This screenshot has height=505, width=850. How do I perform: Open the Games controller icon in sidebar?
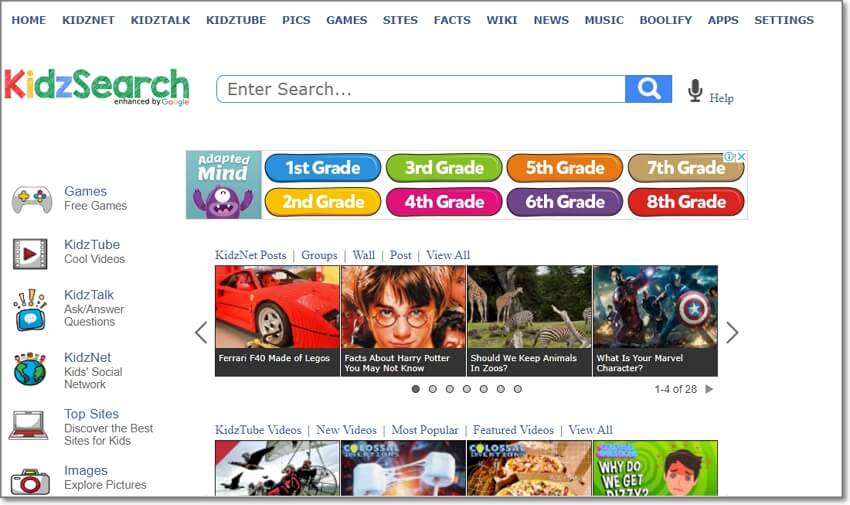click(x=31, y=199)
